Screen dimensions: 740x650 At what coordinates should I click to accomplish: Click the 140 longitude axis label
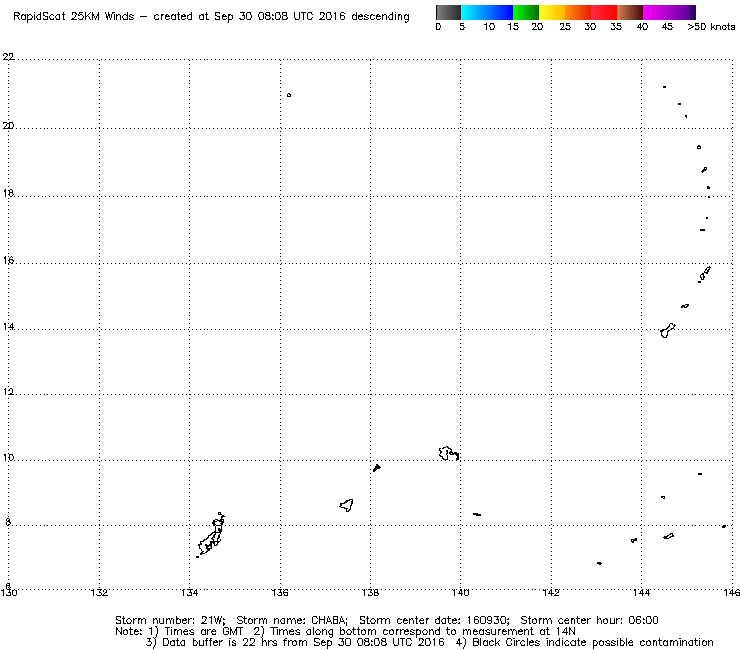pyautogui.click(x=461, y=592)
